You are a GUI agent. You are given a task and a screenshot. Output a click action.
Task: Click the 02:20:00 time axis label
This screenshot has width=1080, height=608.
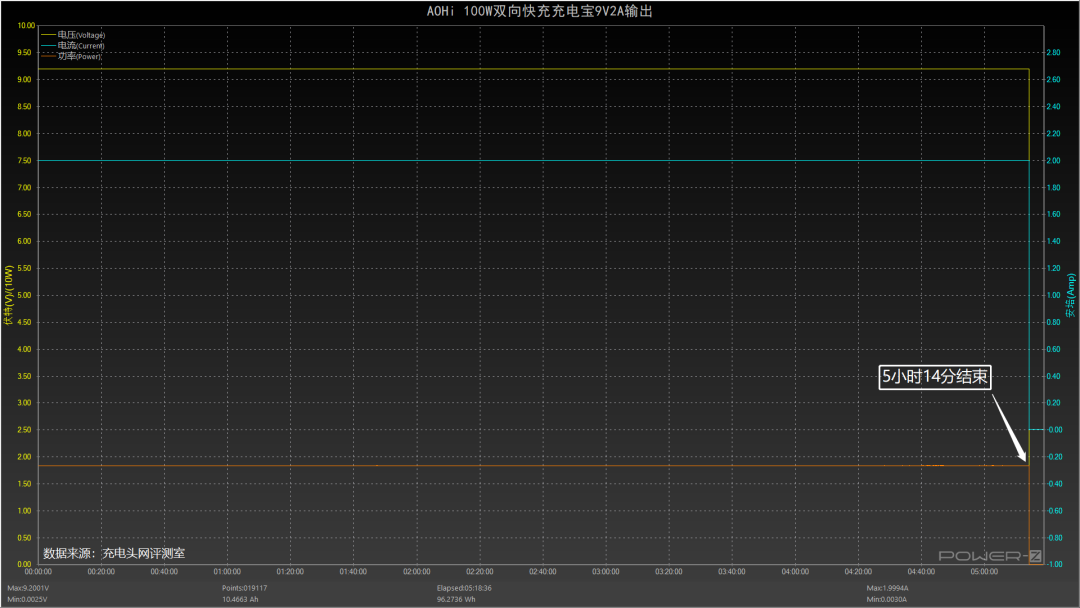pyautogui.click(x=479, y=572)
